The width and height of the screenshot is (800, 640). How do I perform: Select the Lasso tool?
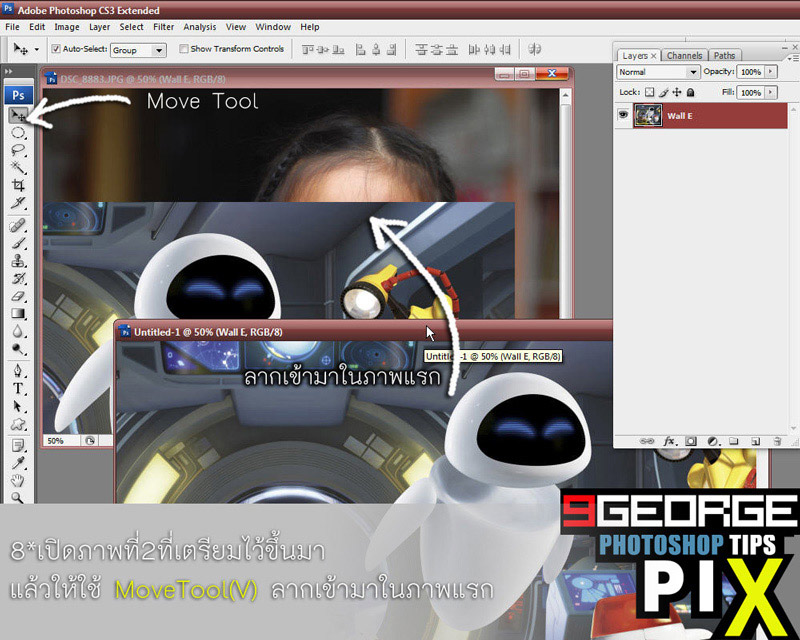coord(18,151)
